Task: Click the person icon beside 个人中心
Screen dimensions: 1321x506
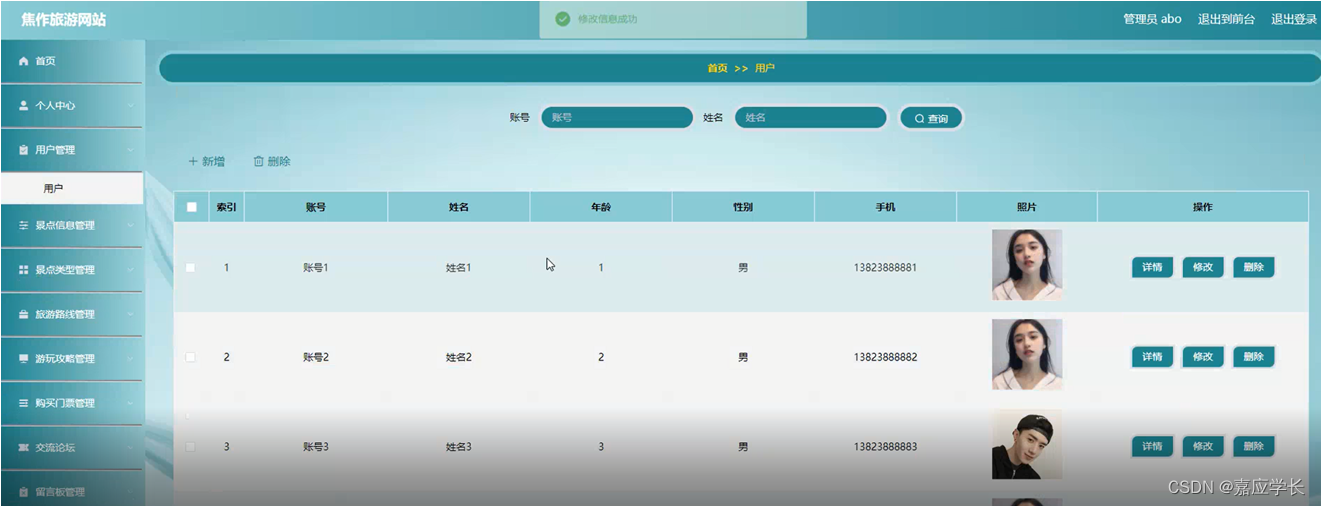Action: [x=24, y=106]
